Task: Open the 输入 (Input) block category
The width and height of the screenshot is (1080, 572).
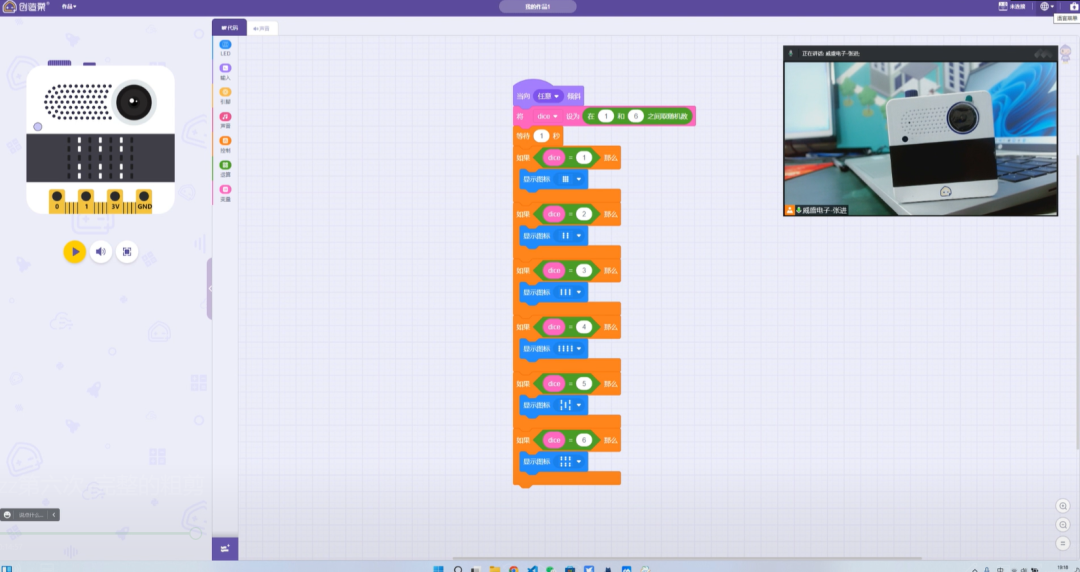Action: pos(225,71)
